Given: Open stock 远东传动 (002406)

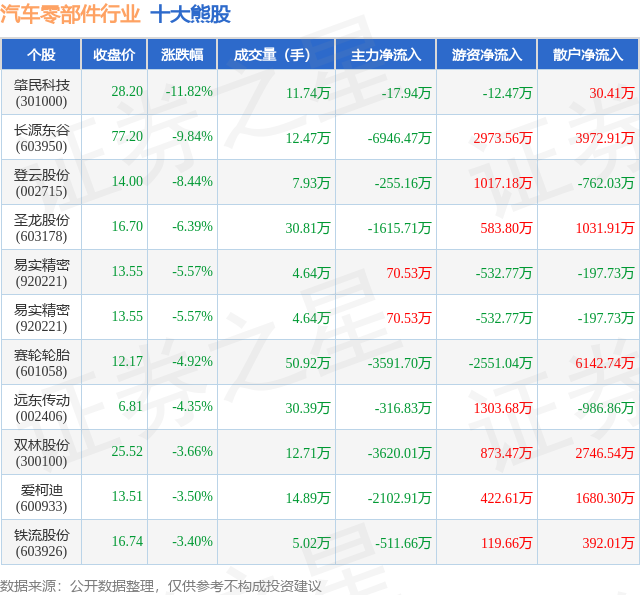Looking at the screenshot, I should point(41,408).
